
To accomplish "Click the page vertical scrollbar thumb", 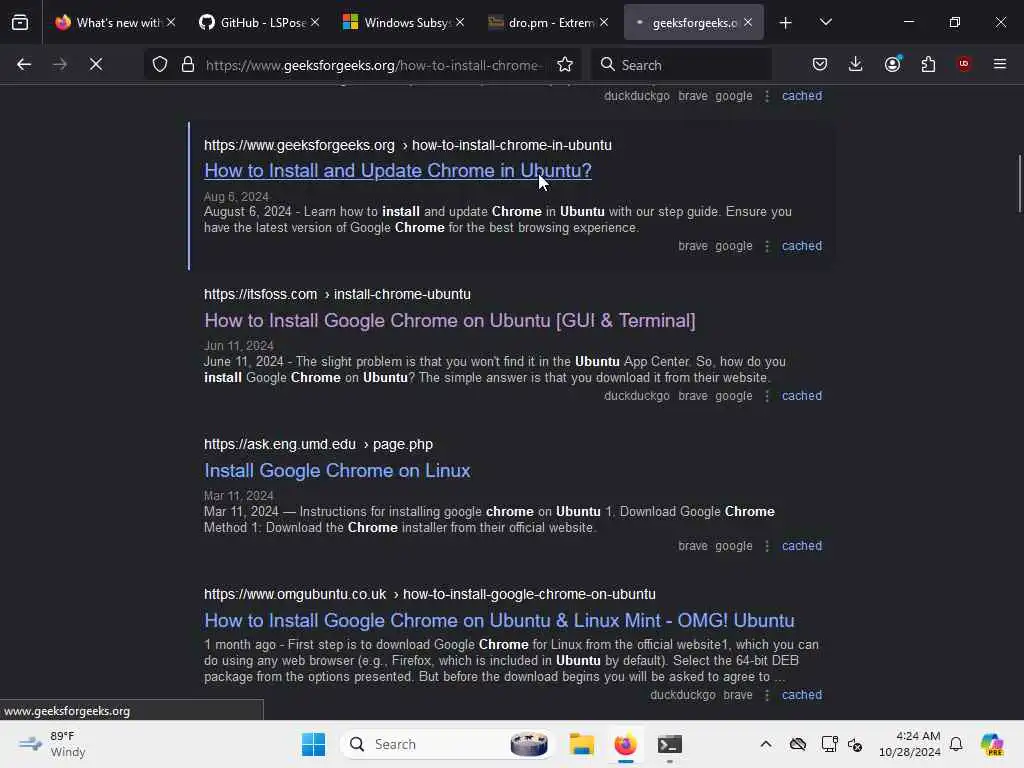I will 1019,184.
